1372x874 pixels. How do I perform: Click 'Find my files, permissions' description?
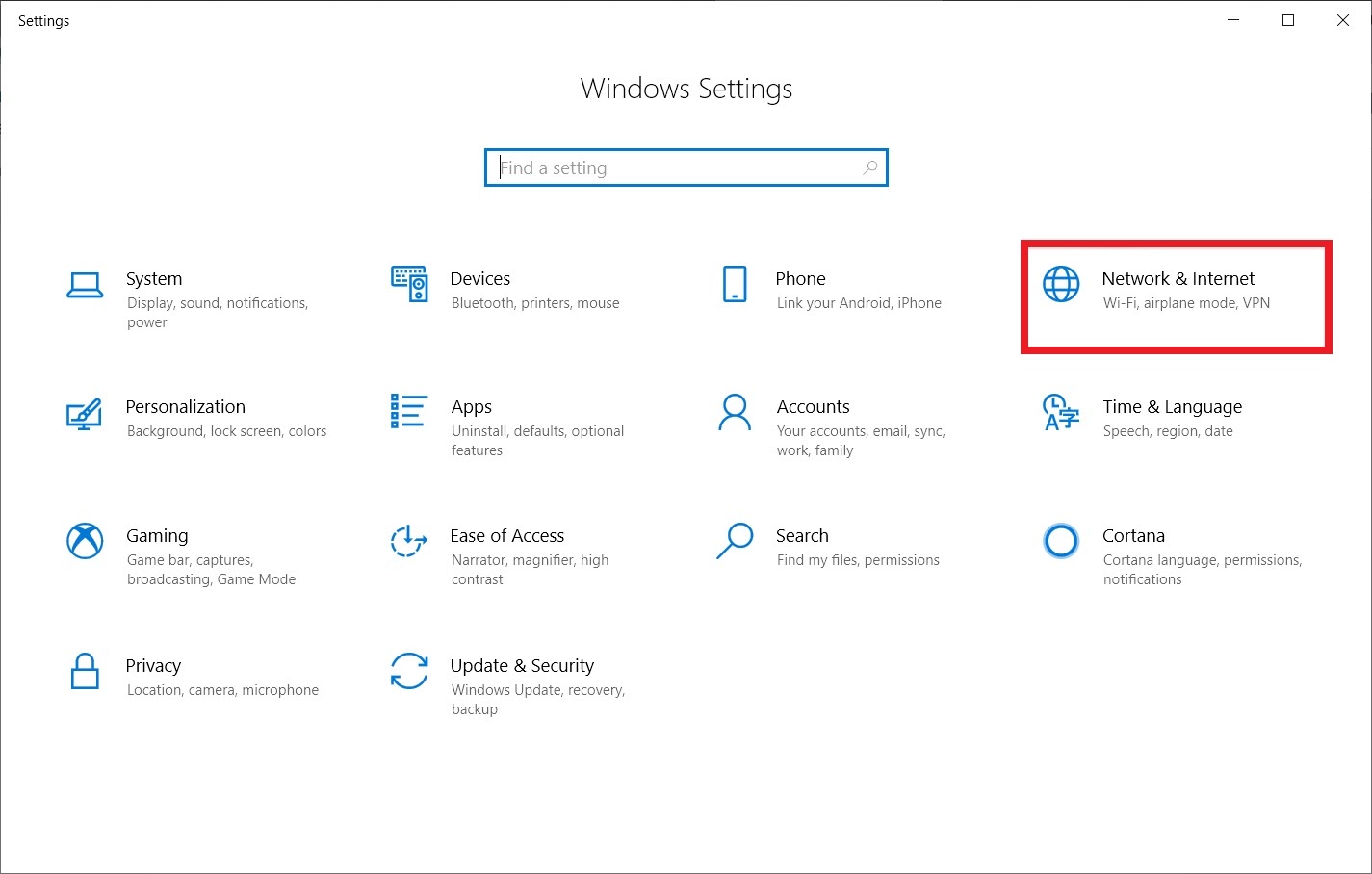(x=858, y=560)
